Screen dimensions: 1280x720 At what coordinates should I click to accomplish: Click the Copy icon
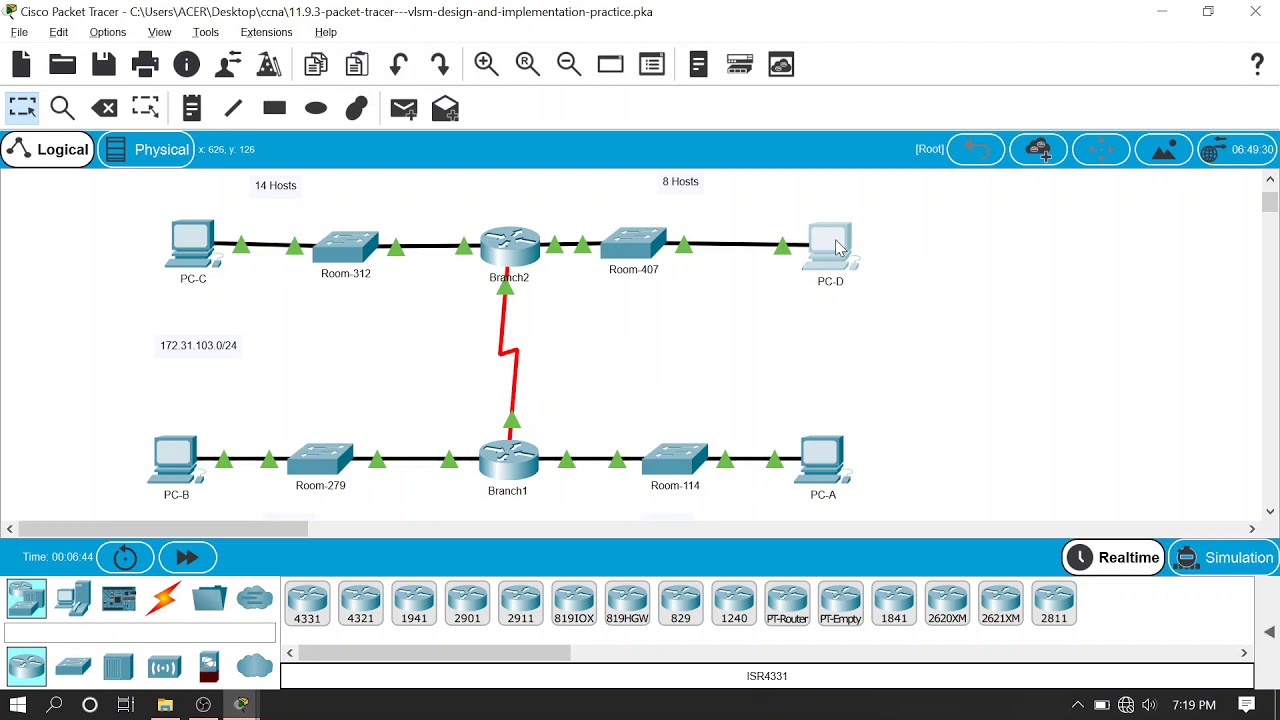(316, 65)
